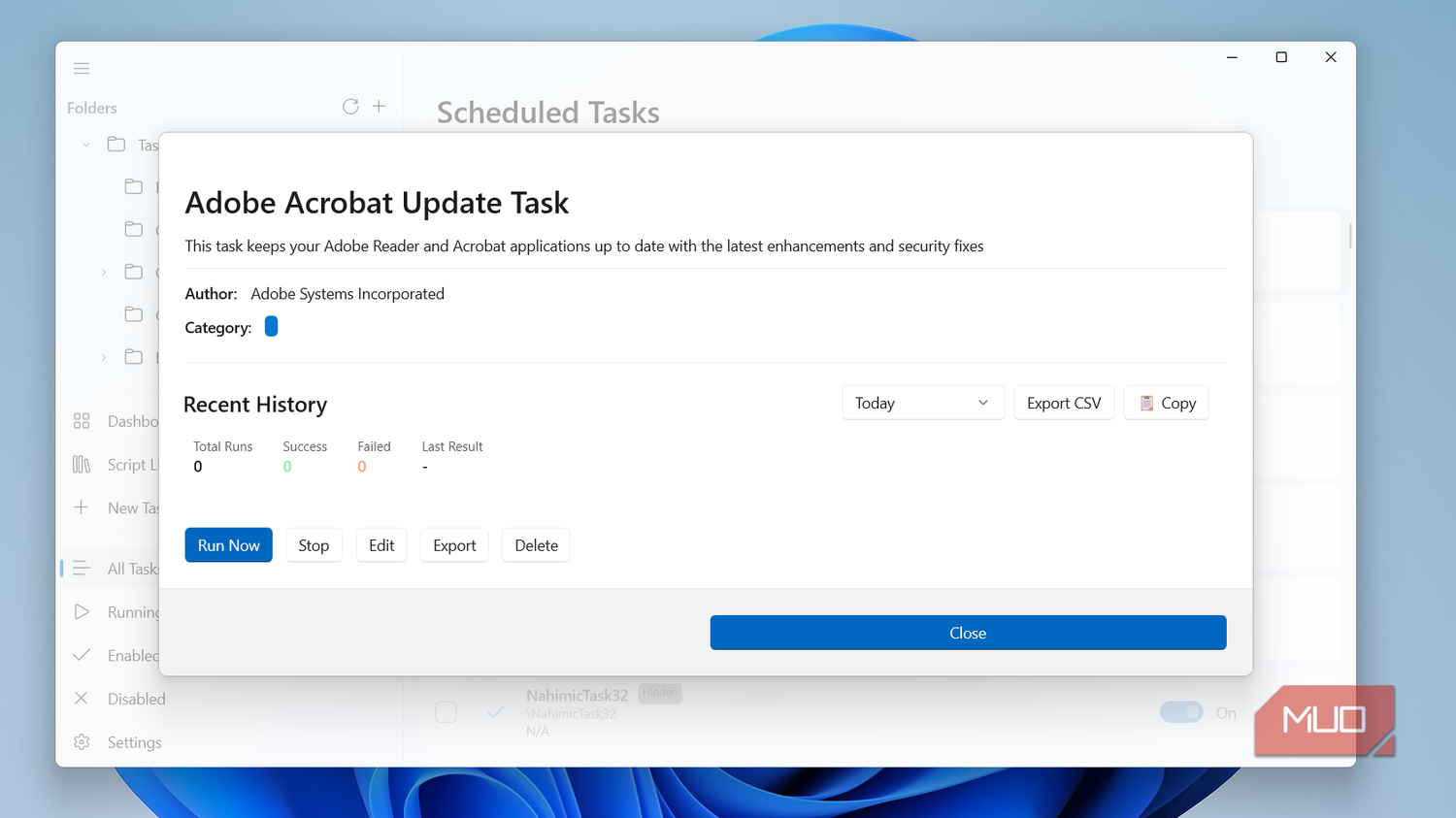This screenshot has width=1456, height=818.
Task: Open Dashboard via its grid icon
Action: [82, 421]
